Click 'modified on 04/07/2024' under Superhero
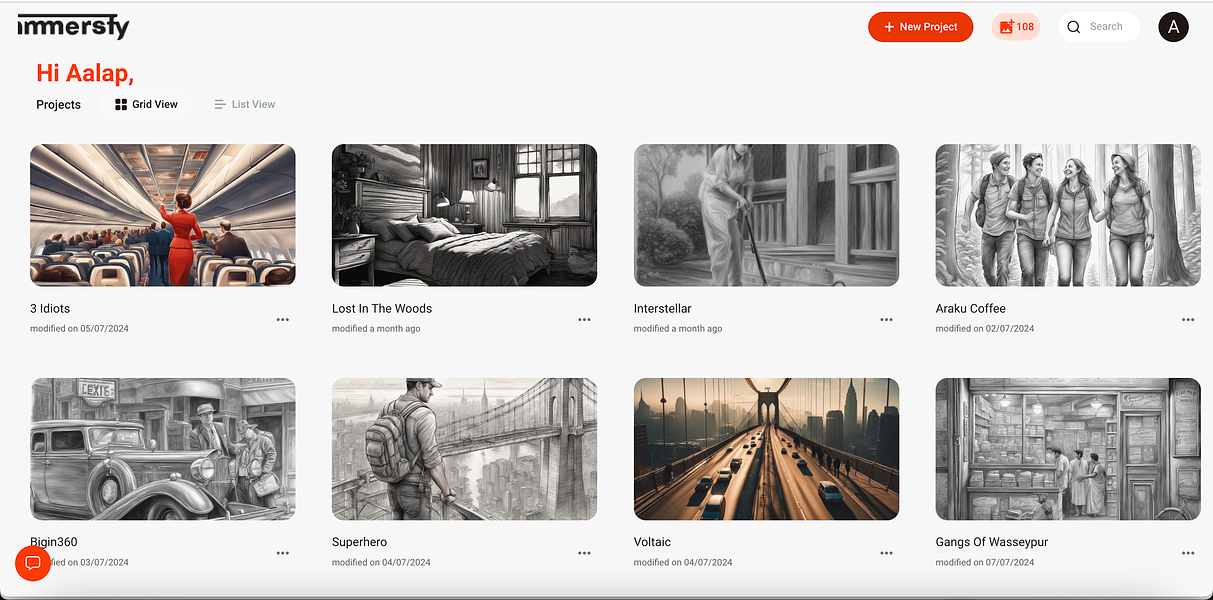Viewport: 1213px width, 600px height. (381, 562)
